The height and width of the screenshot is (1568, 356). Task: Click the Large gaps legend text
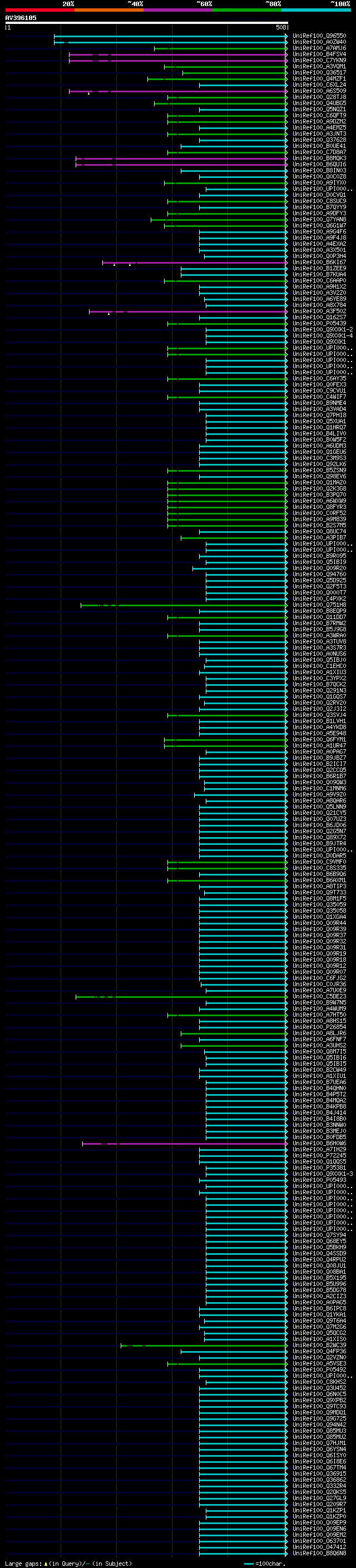[23, 1563]
